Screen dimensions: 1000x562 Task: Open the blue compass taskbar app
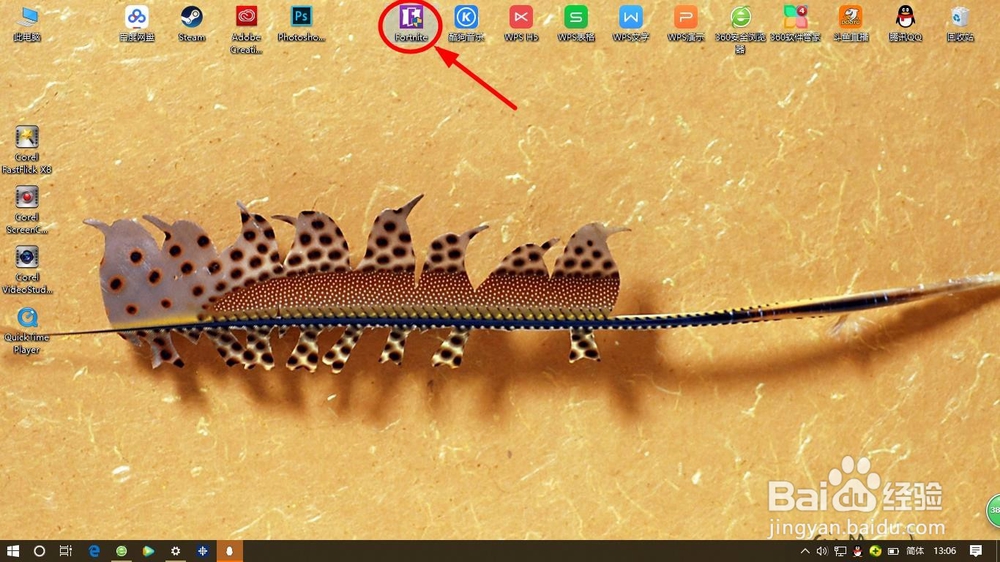tap(202, 551)
